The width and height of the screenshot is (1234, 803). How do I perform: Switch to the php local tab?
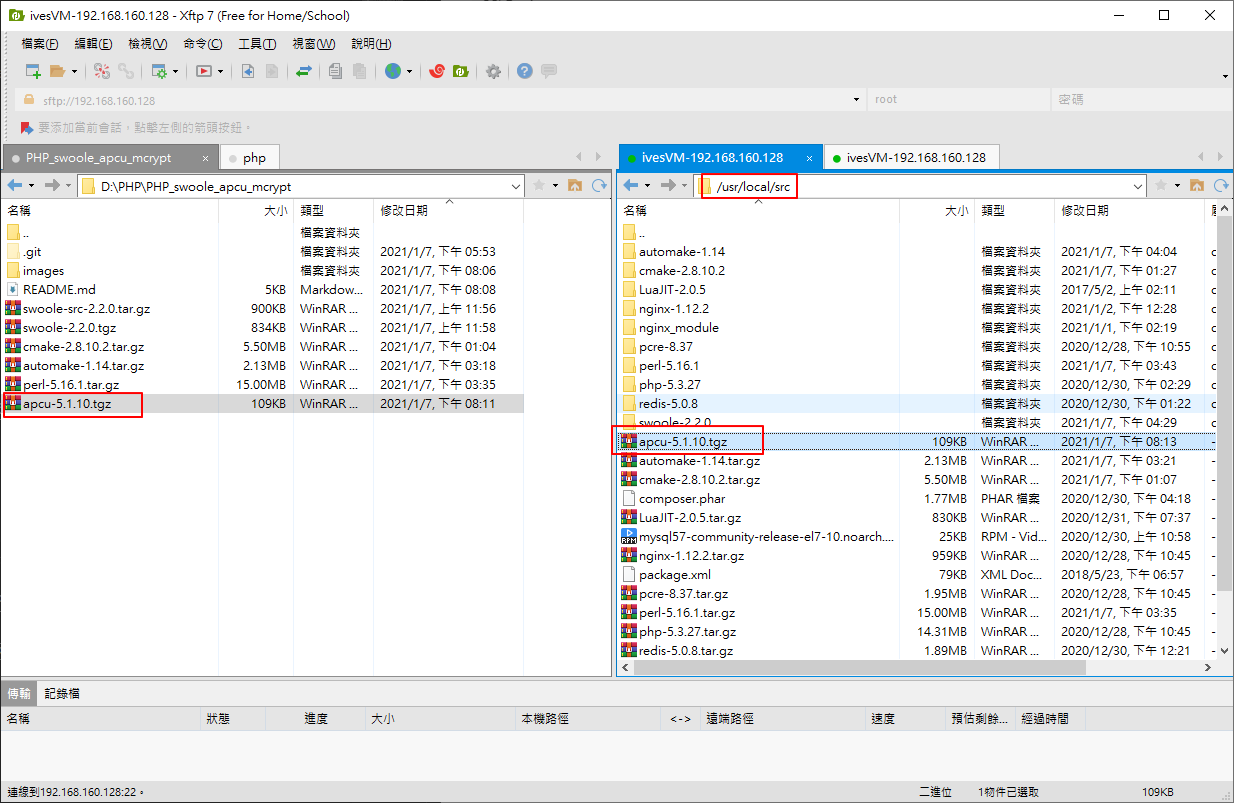pos(248,158)
